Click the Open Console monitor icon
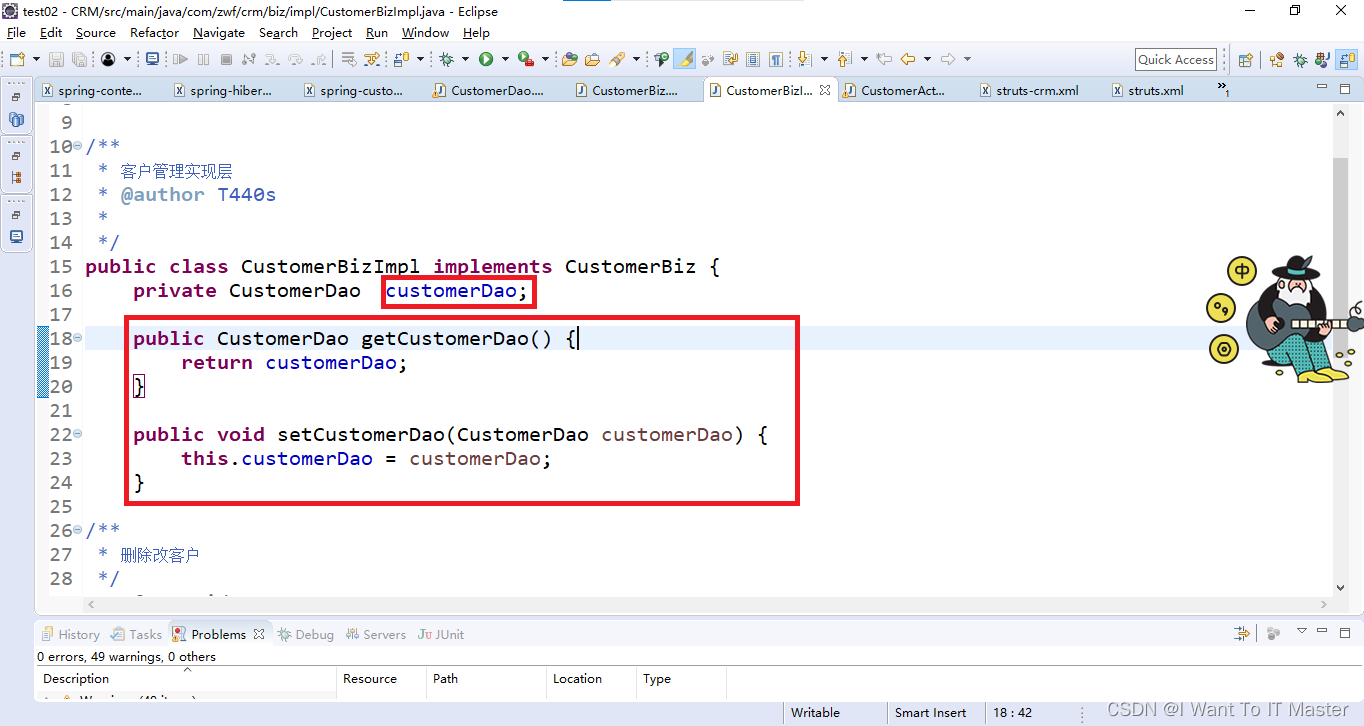 tap(152, 59)
